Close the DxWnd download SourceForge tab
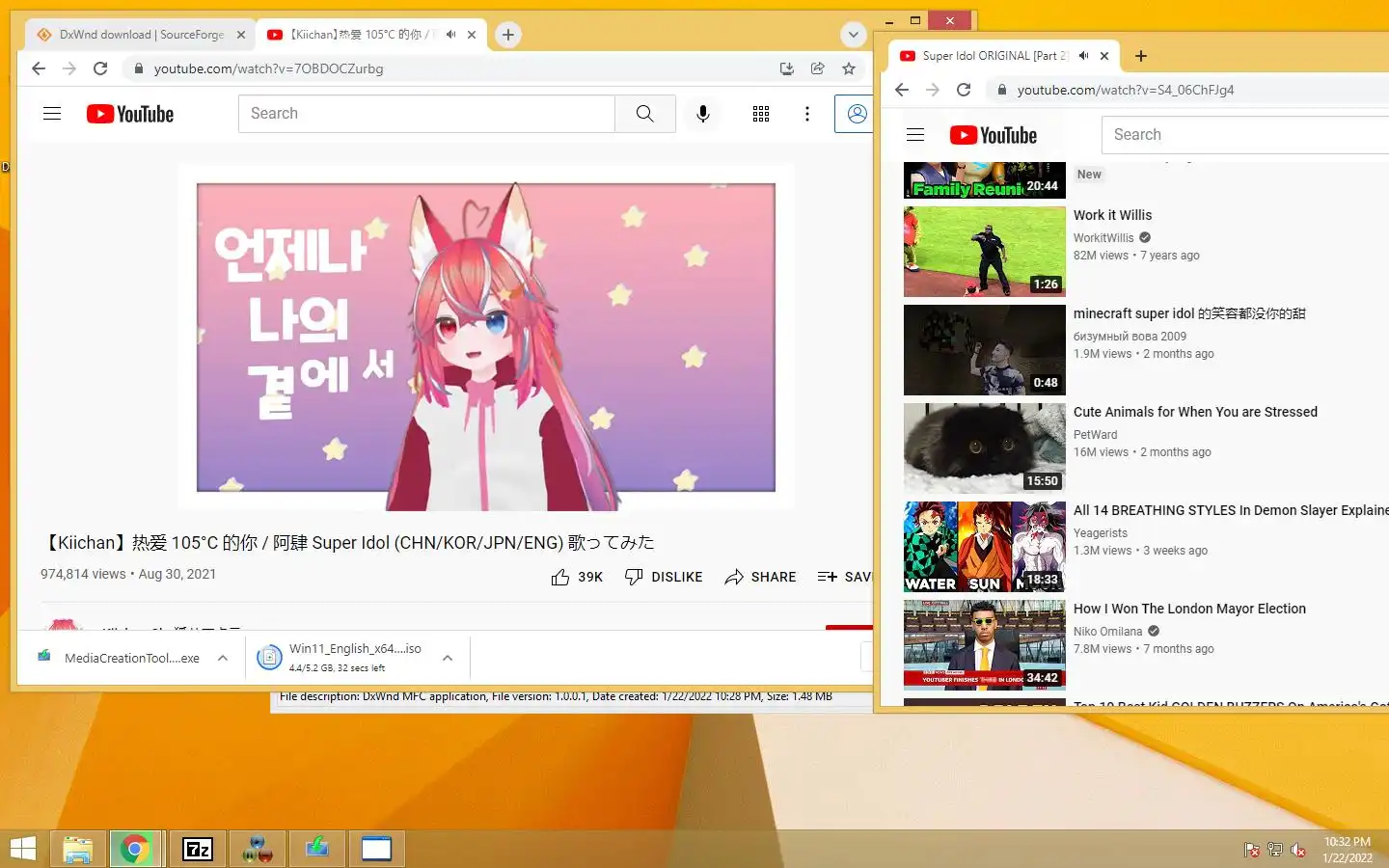This screenshot has height=868, width=1389. point(241,35)
